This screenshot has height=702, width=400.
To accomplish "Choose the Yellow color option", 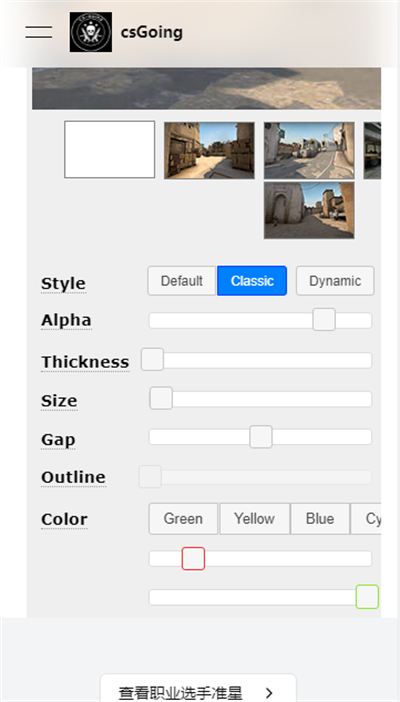I will click(x=254, y=518).
